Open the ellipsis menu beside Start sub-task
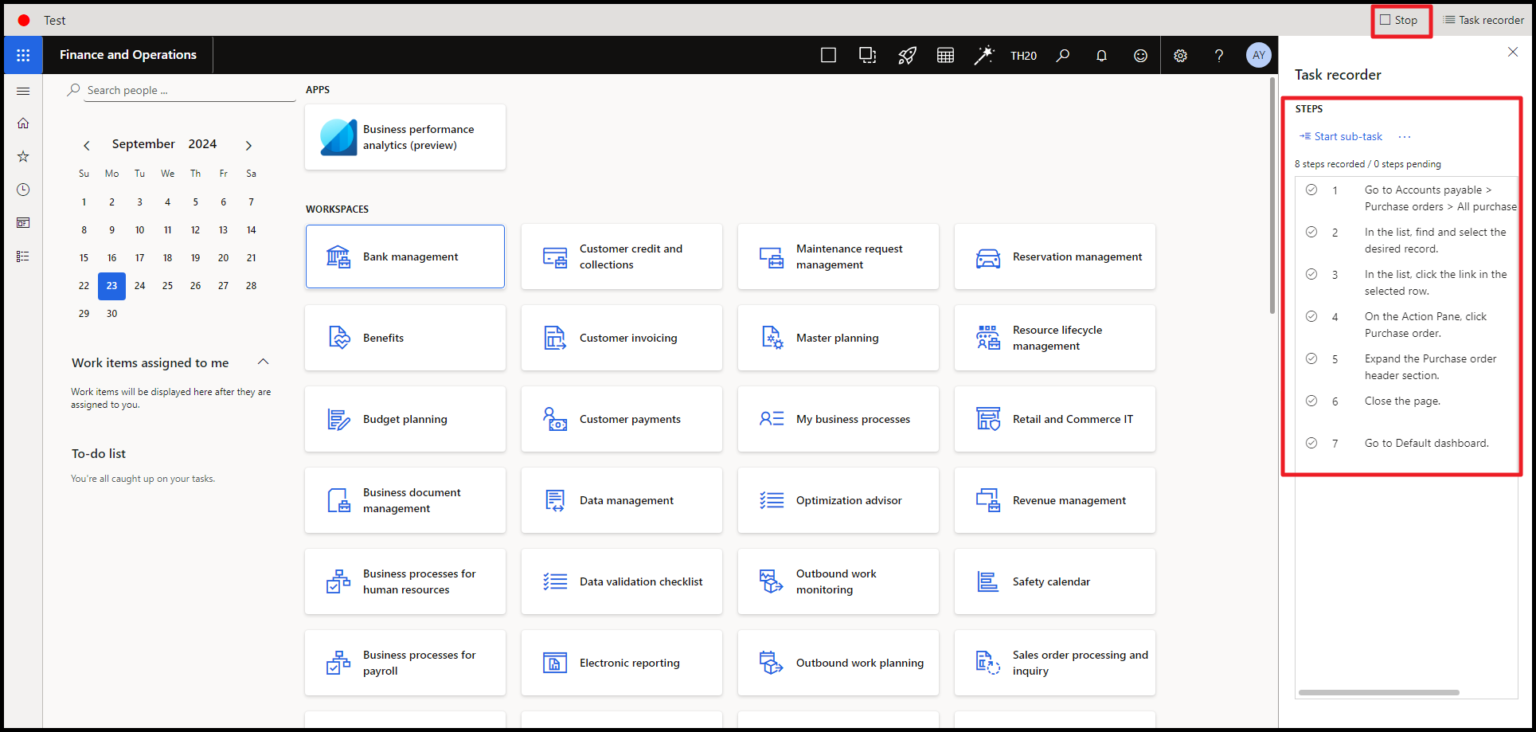1536x732 pixels. tap(1404, 136)
